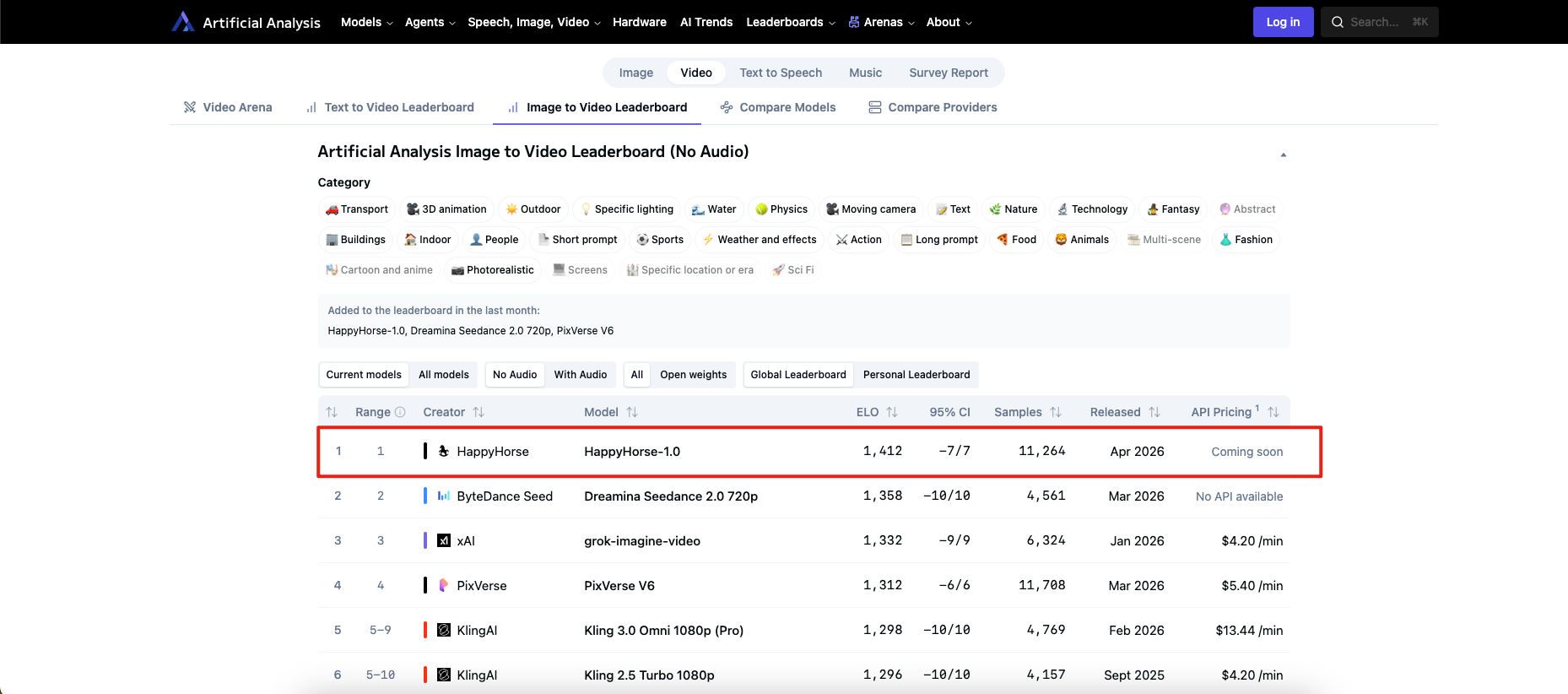Click the Range info circle icon
The height and width of the screenshot is (694, 1568).
[400, 412]
